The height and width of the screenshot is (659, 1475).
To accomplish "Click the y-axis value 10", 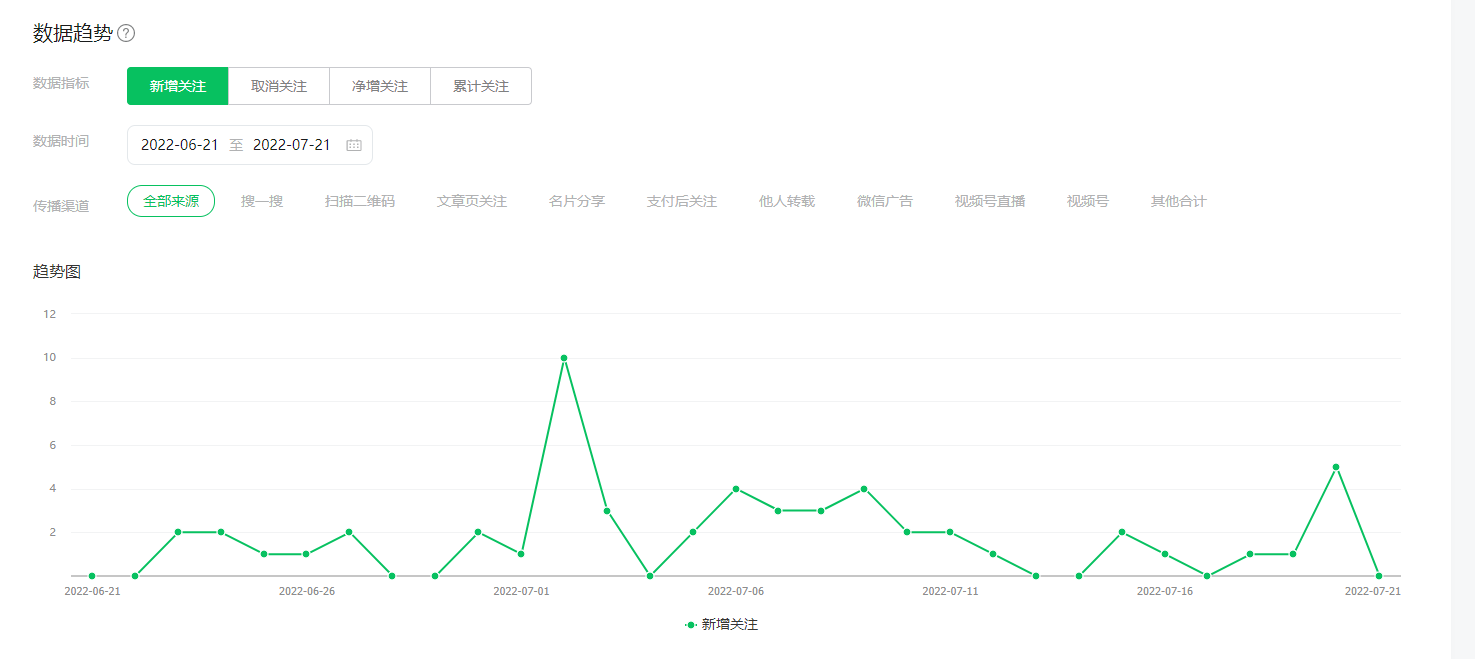I will tap(50, 358).
